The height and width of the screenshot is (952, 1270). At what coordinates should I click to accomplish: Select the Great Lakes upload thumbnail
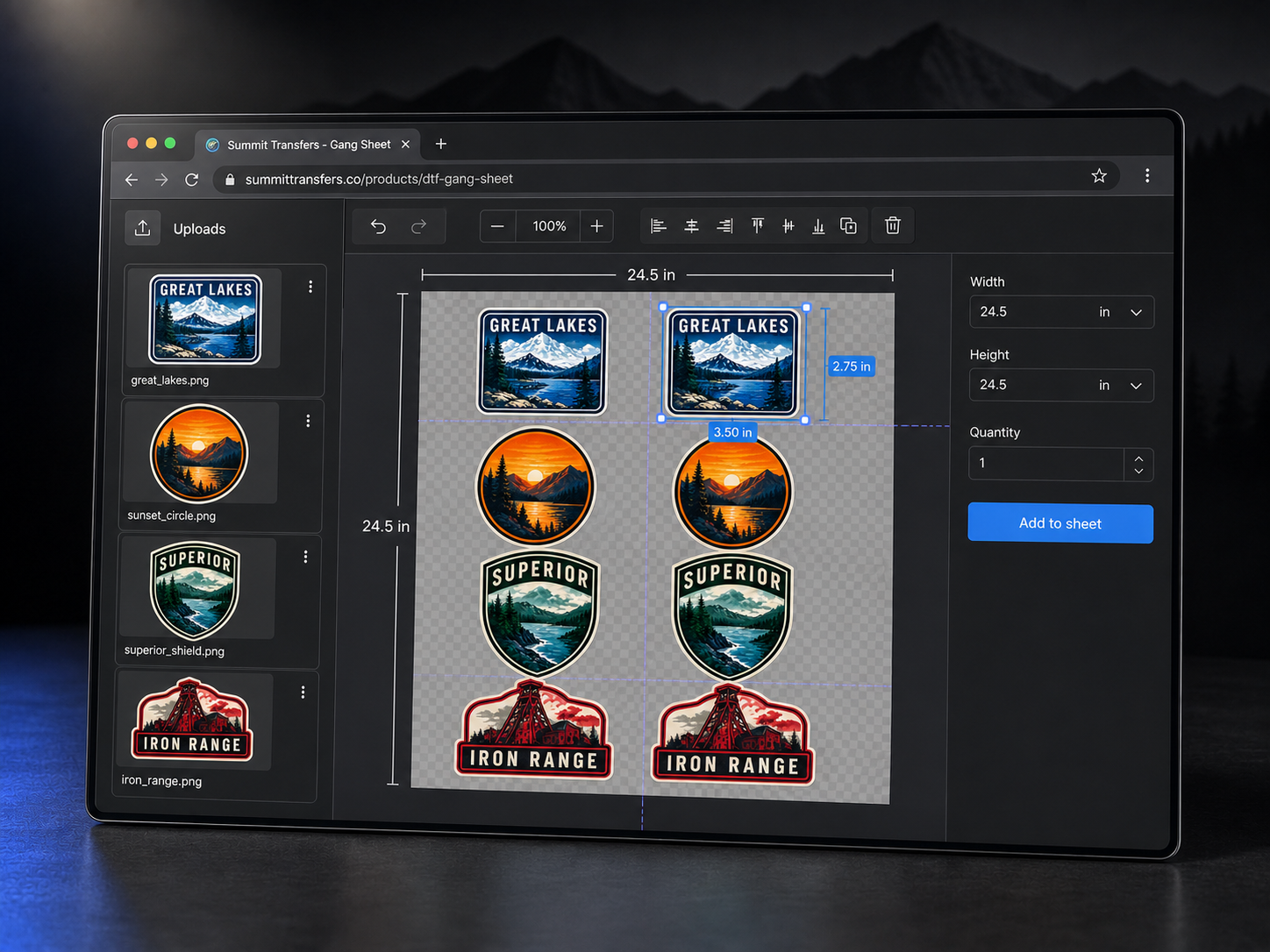pos(206,318)
